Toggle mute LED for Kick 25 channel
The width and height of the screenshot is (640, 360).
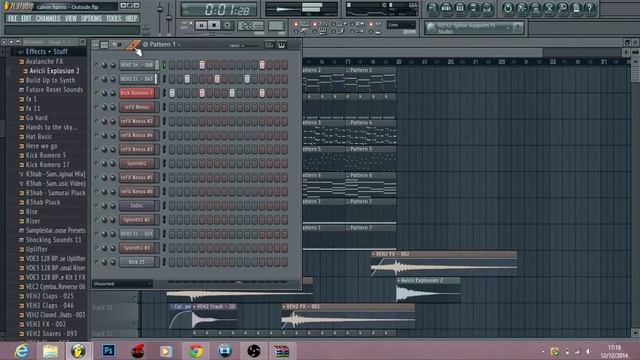(97, 262)
